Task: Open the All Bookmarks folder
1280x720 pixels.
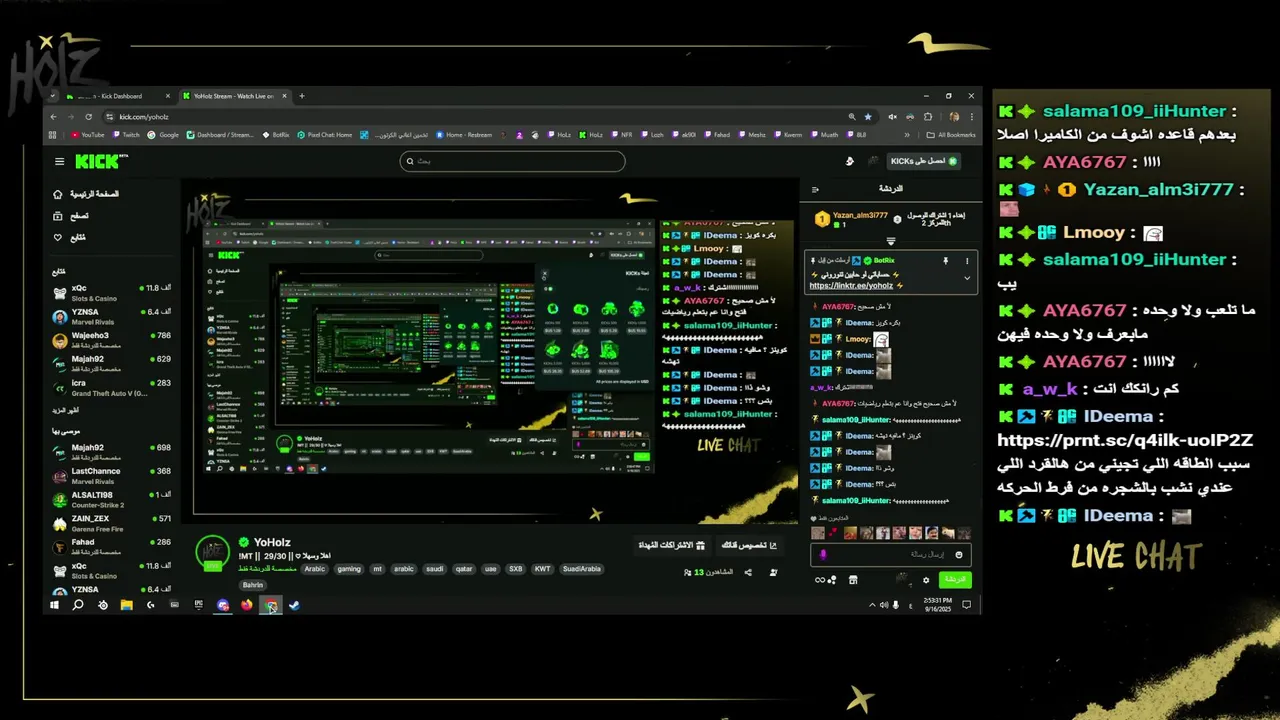Action: click(951, 135)
